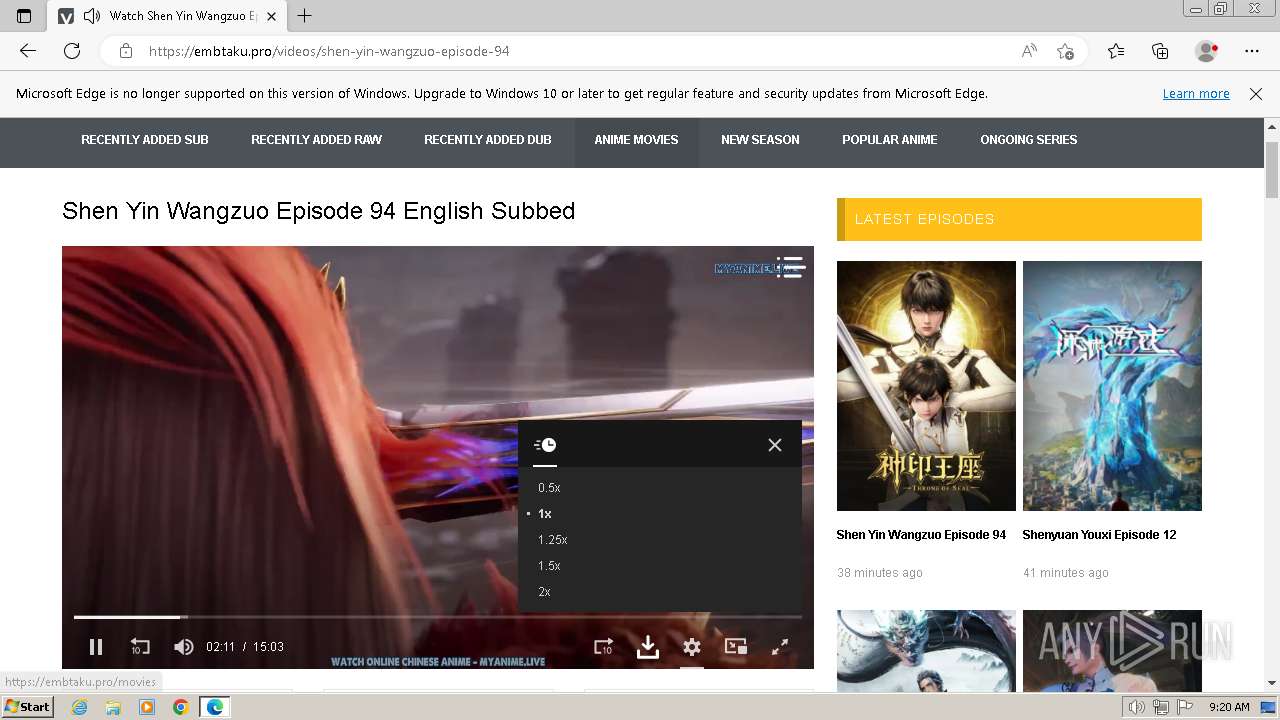Click the taskbar clock
The width and height of the screenshot is (1280, 720).
pyautogui.click(x=1229, y=707)
